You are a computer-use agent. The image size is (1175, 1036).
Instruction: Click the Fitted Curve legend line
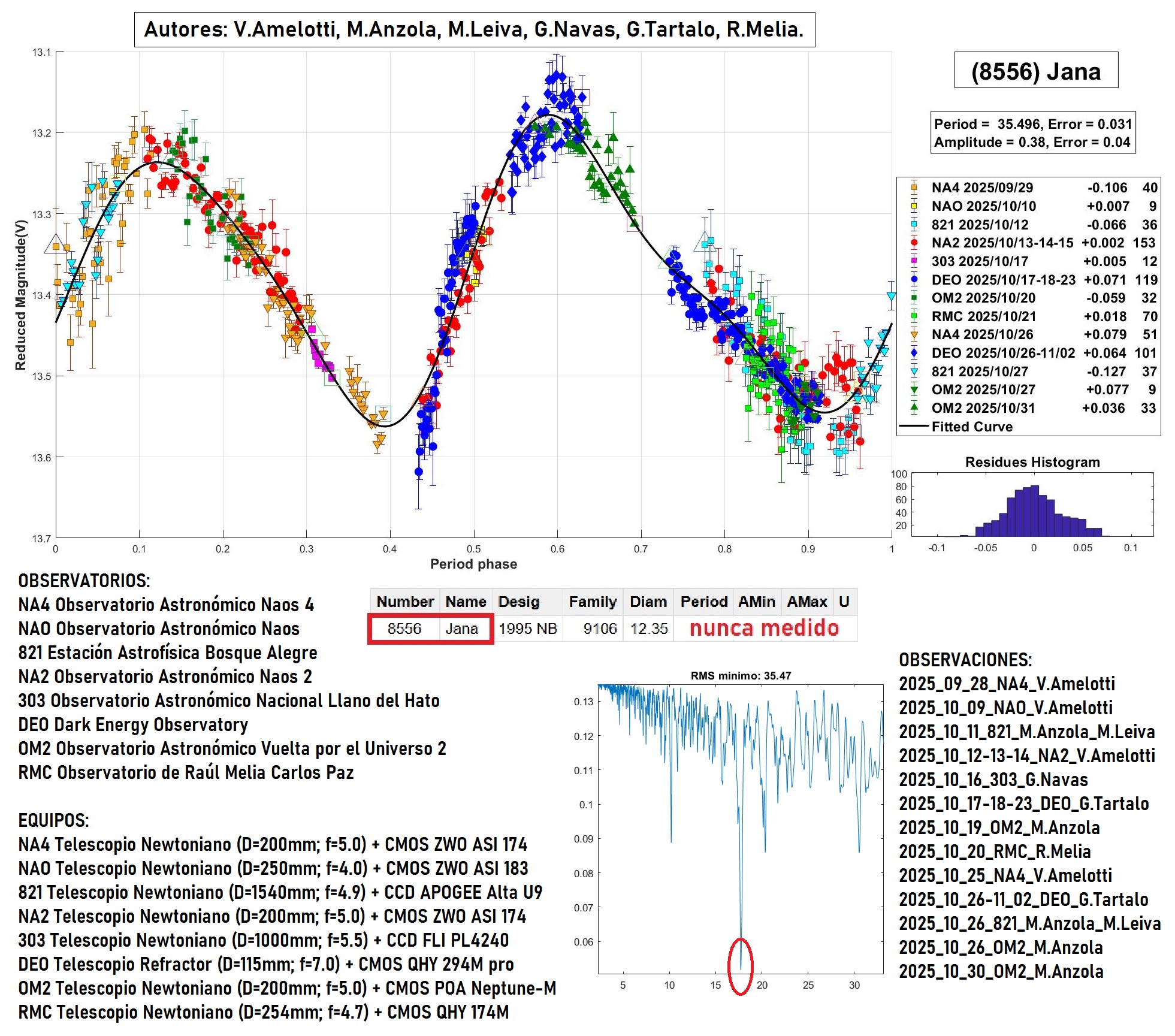tap(914, 427)
